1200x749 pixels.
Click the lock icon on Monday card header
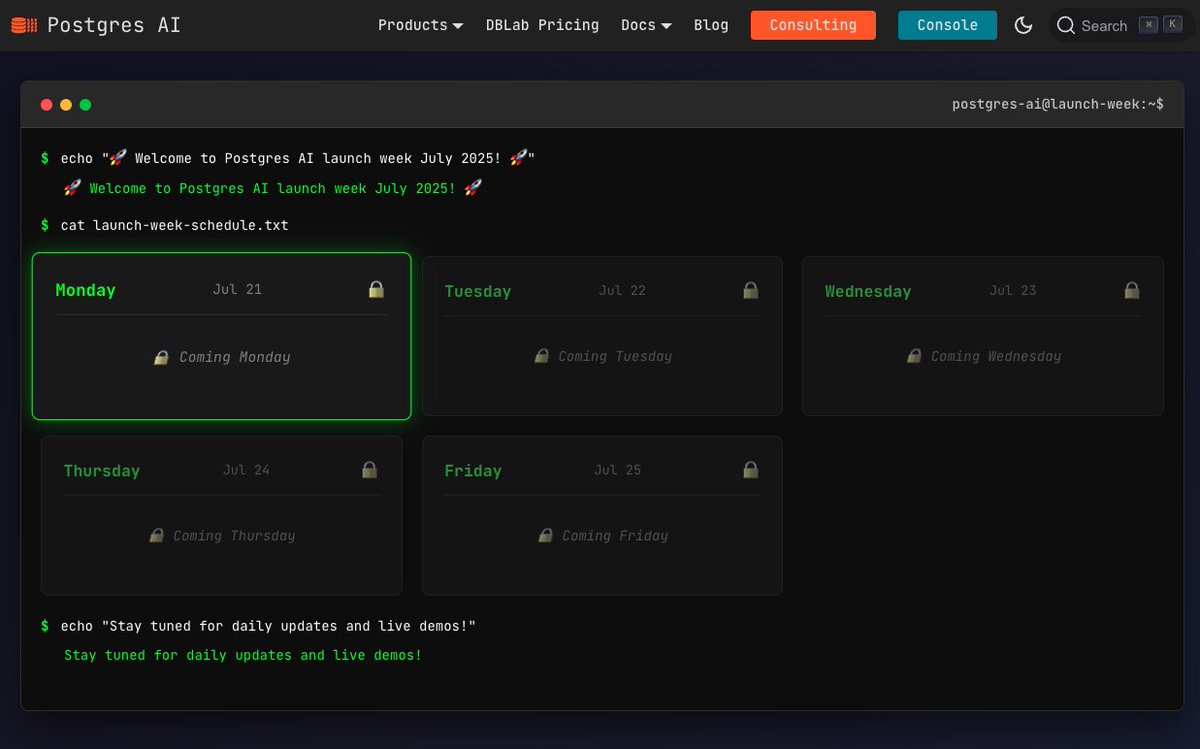click(376, 289)
